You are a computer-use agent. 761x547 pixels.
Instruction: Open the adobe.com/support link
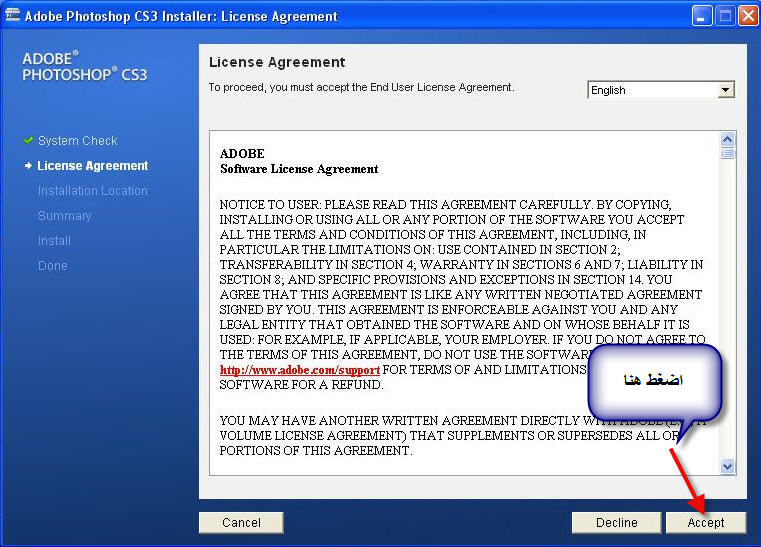pyautogui.click(x=299, y=370)
